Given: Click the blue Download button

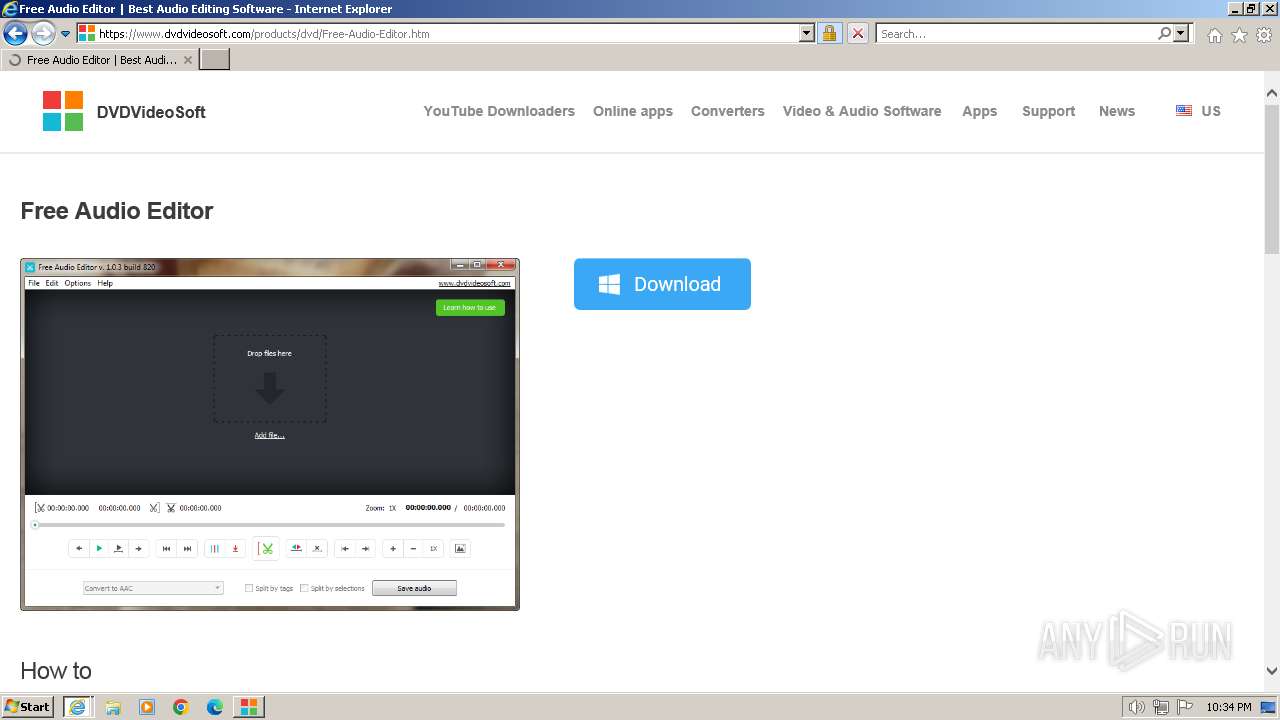Looking at the screenshot, I should click(662, 284).
